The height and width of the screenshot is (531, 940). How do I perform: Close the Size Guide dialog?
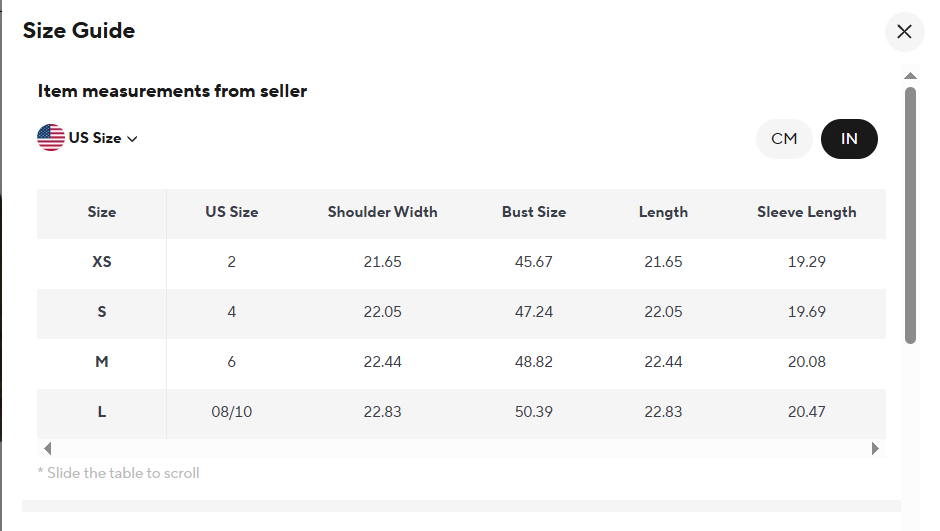[x=904, y=32]
